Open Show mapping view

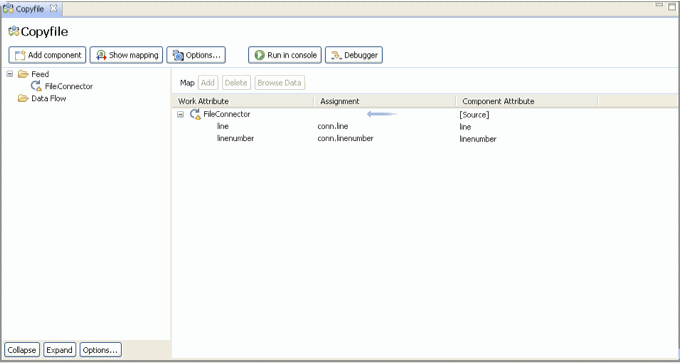(126, 55)
